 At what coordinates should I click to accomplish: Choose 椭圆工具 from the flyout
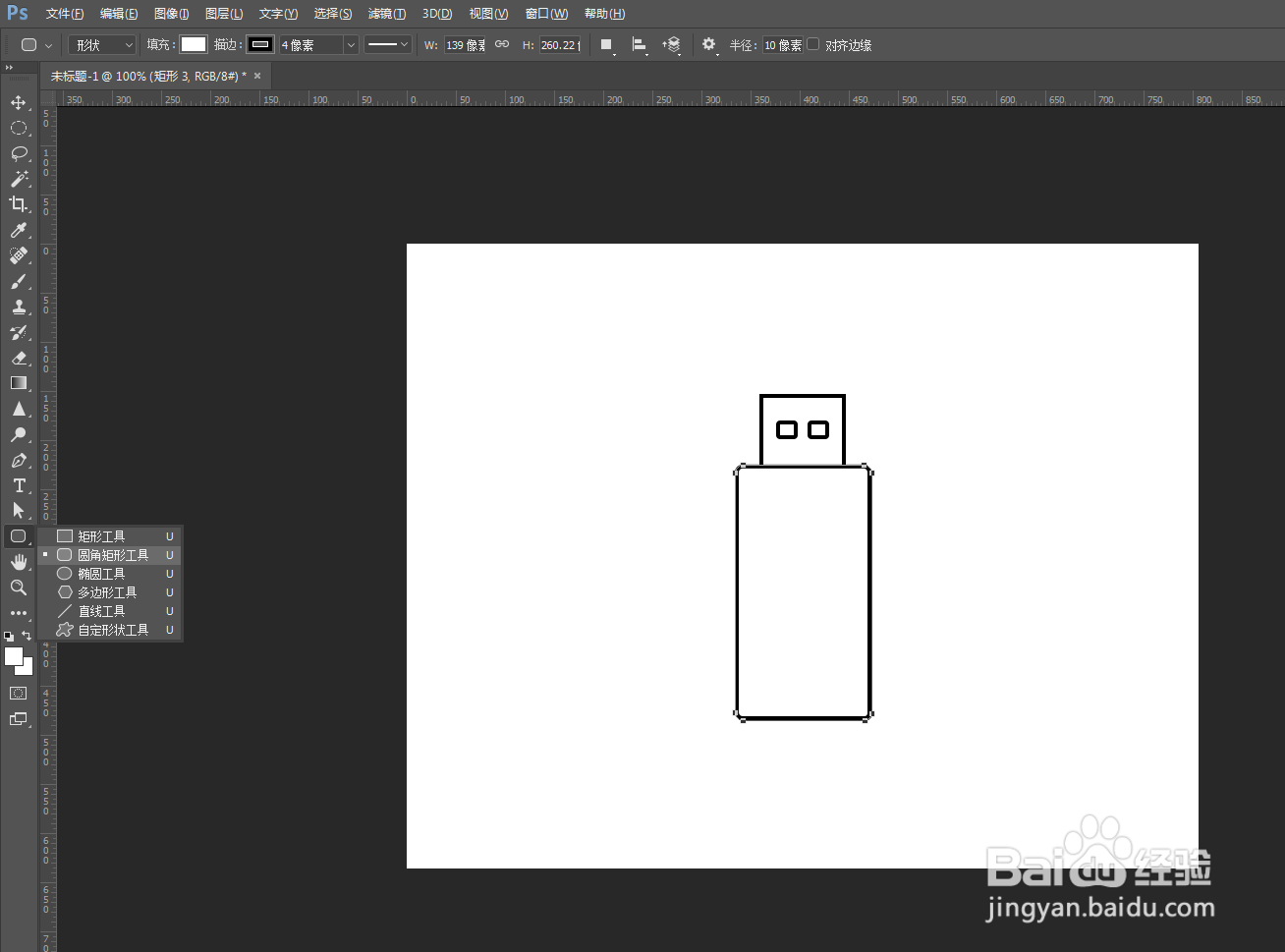(110, 574)
